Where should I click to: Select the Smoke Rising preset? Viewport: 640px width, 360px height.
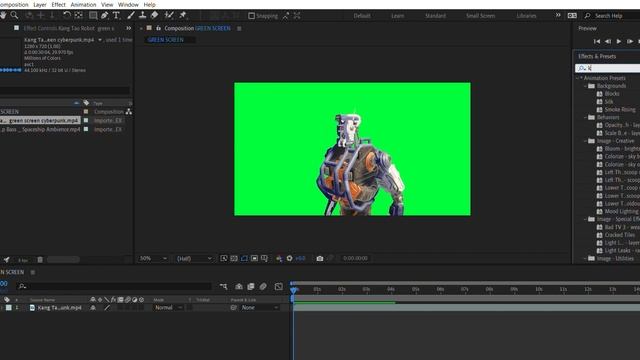coord(620,109)
